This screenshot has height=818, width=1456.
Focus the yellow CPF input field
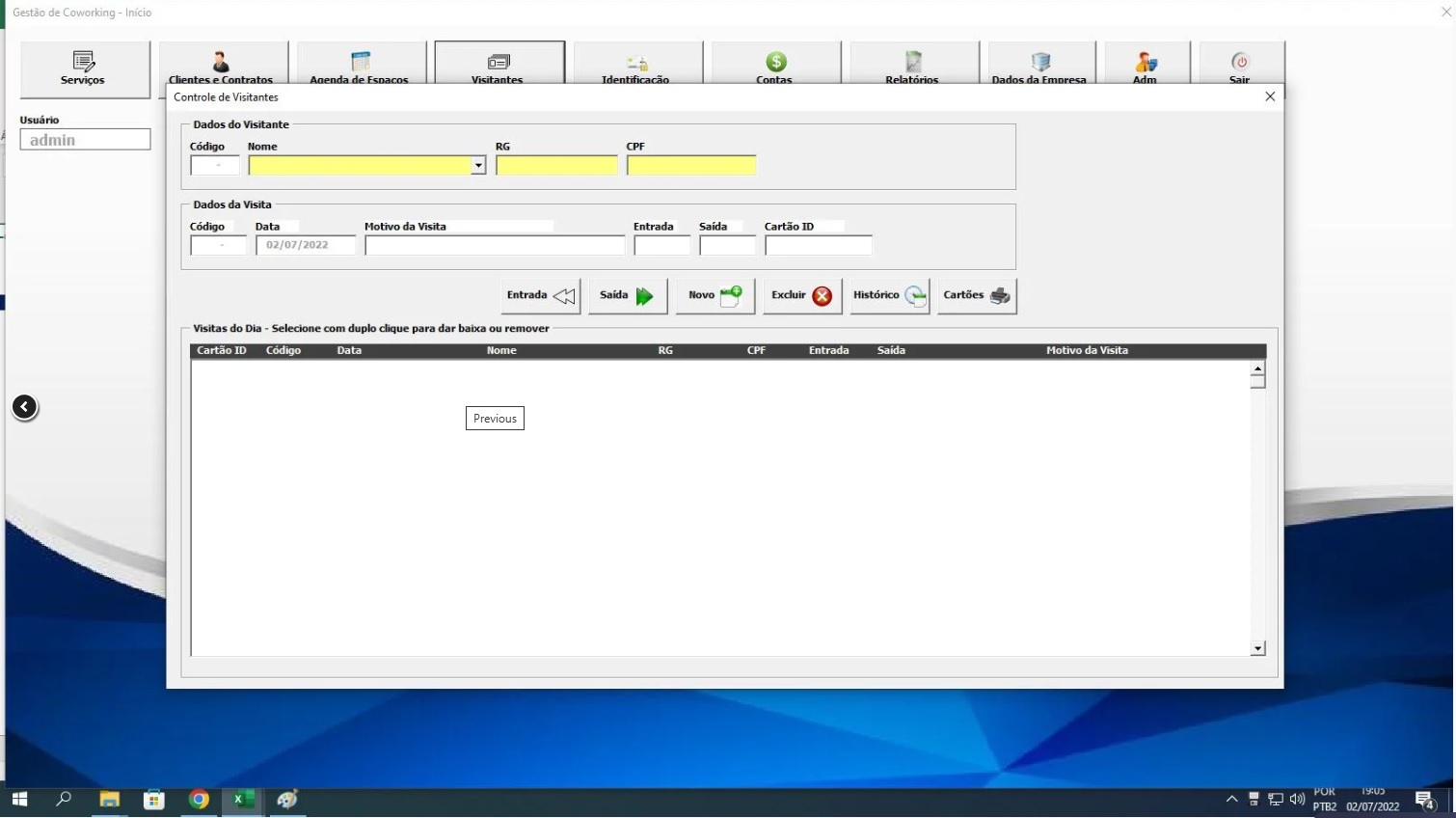(x=691, y=166)
